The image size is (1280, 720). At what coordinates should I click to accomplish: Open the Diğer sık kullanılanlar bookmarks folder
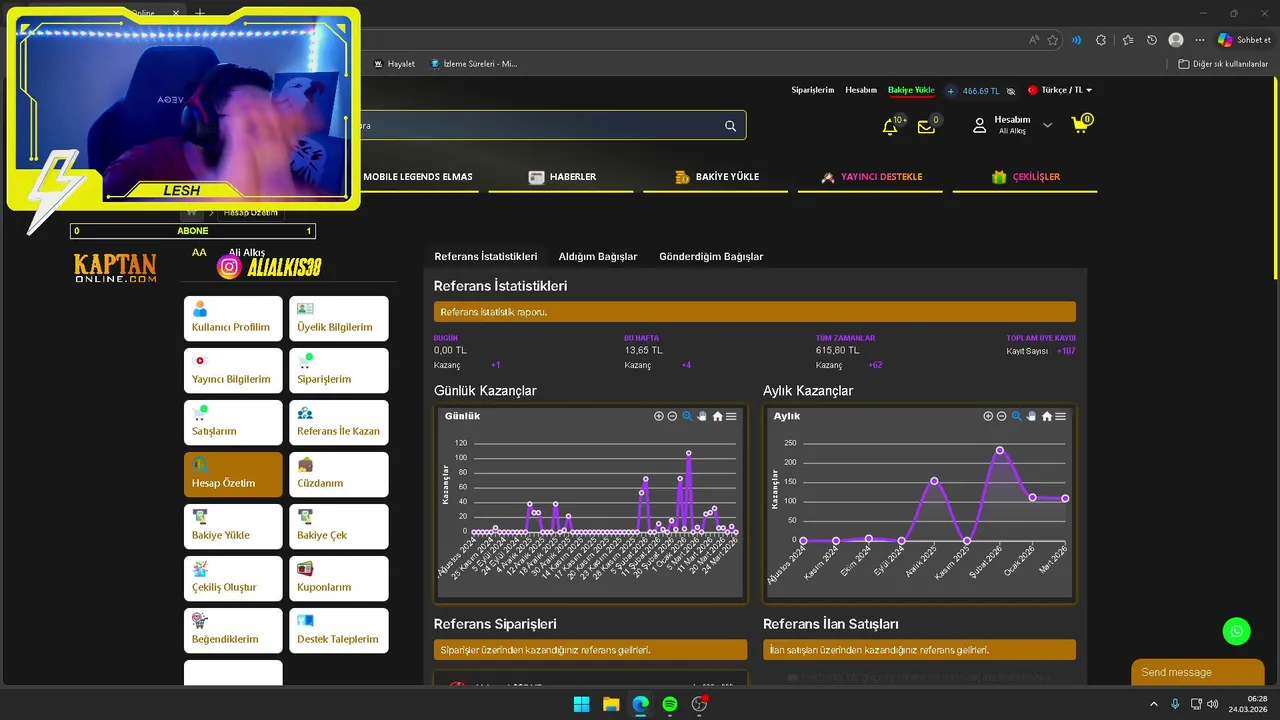(1223, 64)
